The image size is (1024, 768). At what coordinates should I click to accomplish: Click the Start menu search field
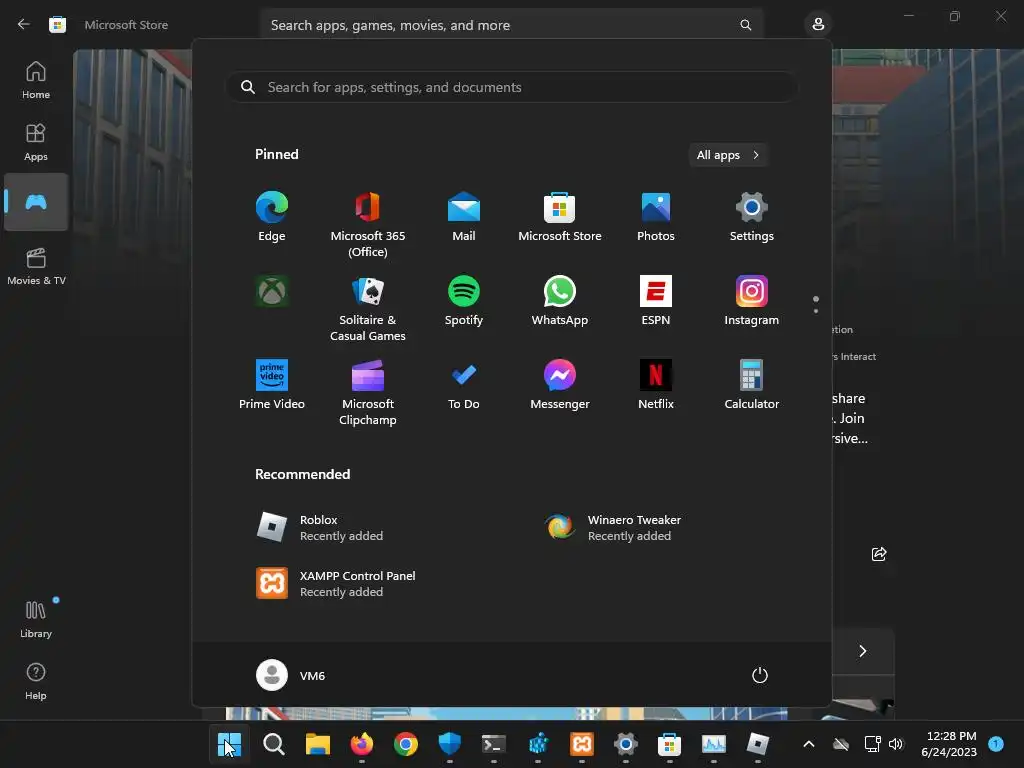[x=511, y=87]
